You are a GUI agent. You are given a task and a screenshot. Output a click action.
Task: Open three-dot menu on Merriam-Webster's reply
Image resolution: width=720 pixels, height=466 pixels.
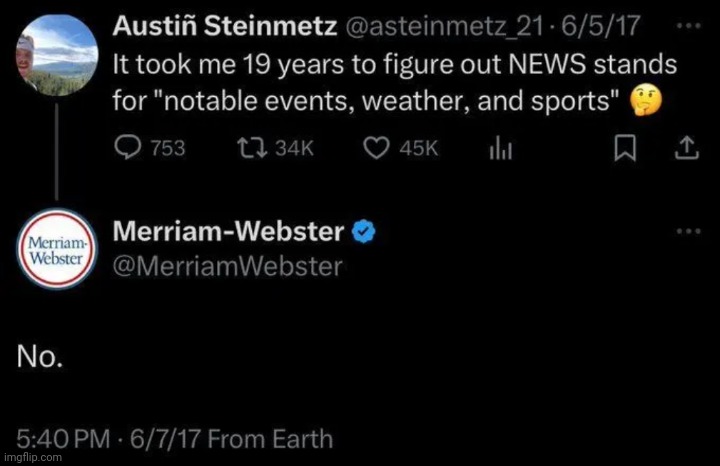tap(689, 231)
